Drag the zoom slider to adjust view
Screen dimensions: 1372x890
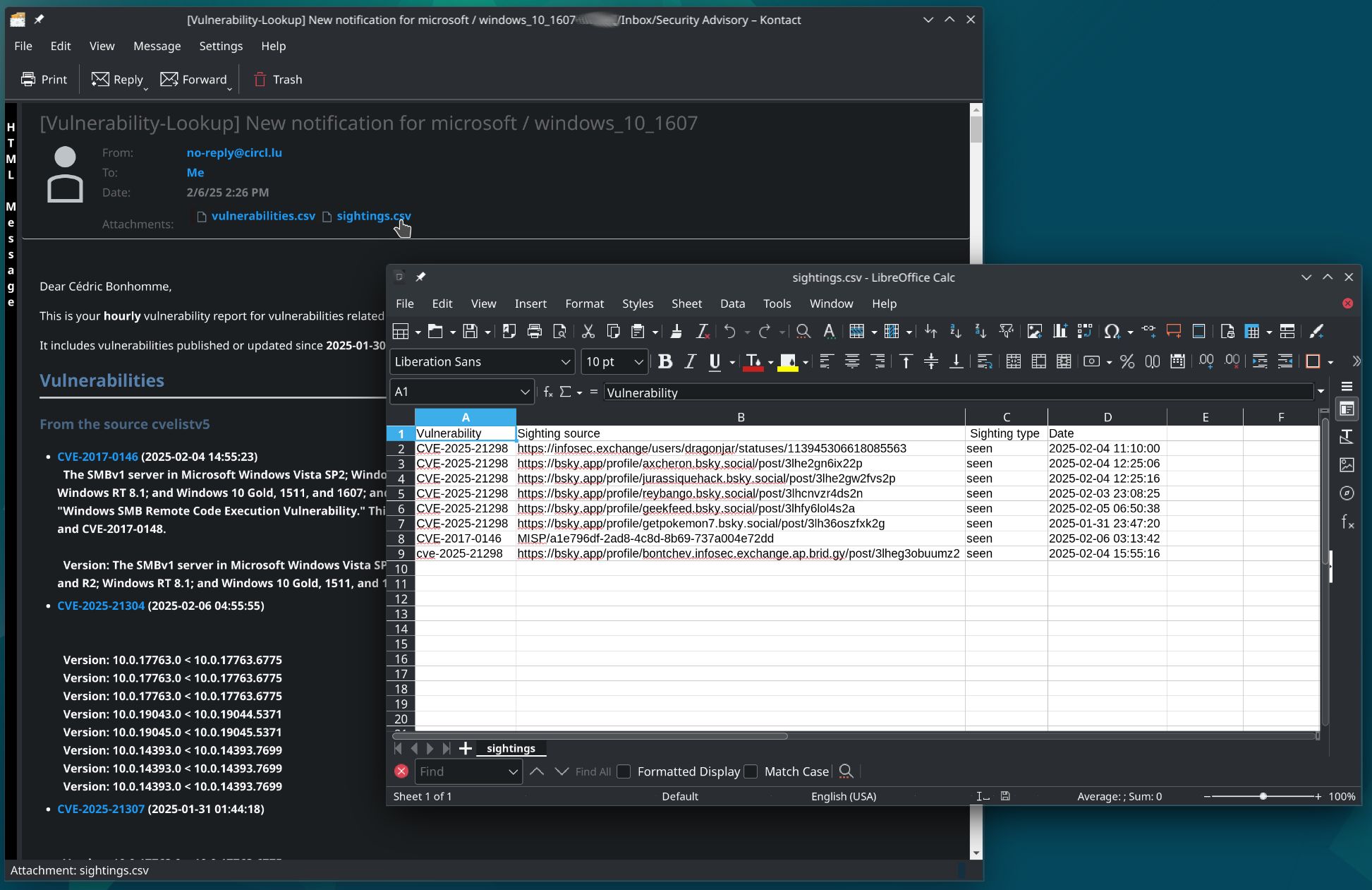(x=1263, y=796)
